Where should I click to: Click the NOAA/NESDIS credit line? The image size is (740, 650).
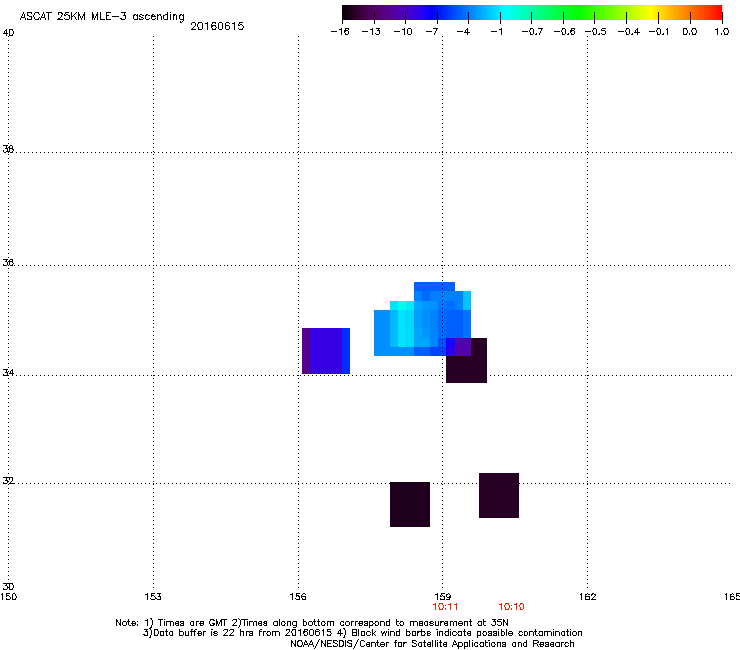point(432,644)
